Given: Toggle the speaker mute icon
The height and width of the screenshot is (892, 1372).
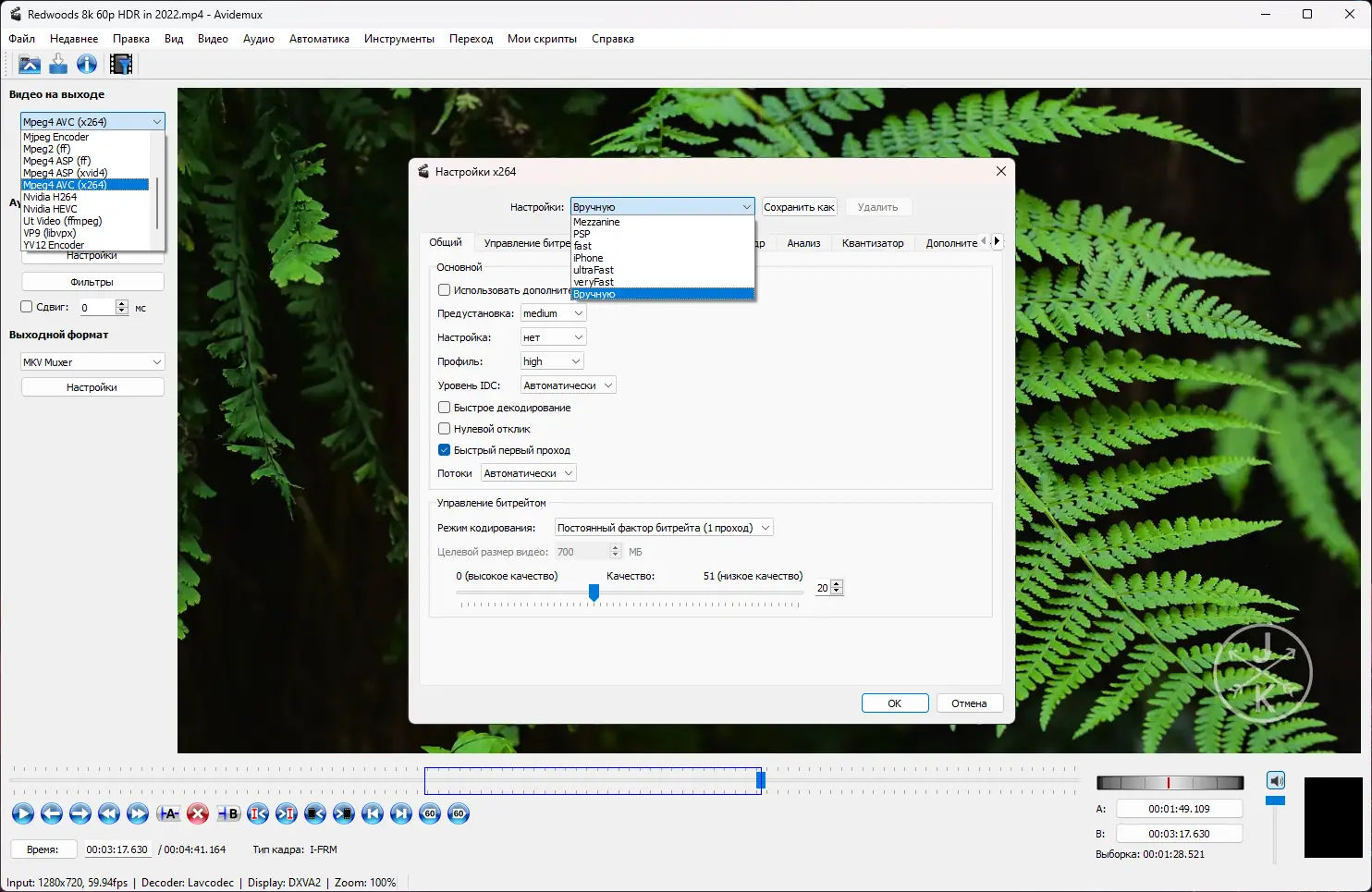Looking at the screenshot, I should [x=1276, y=781].
